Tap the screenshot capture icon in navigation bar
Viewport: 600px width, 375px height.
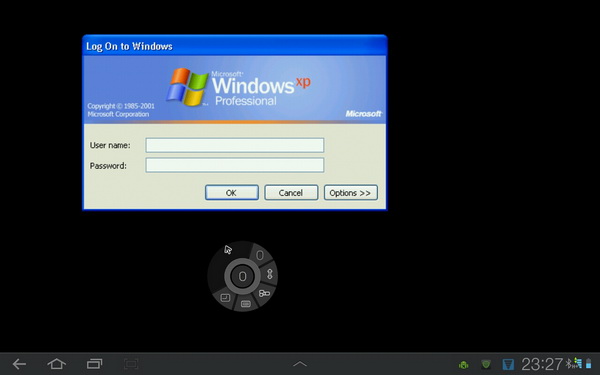131,364
